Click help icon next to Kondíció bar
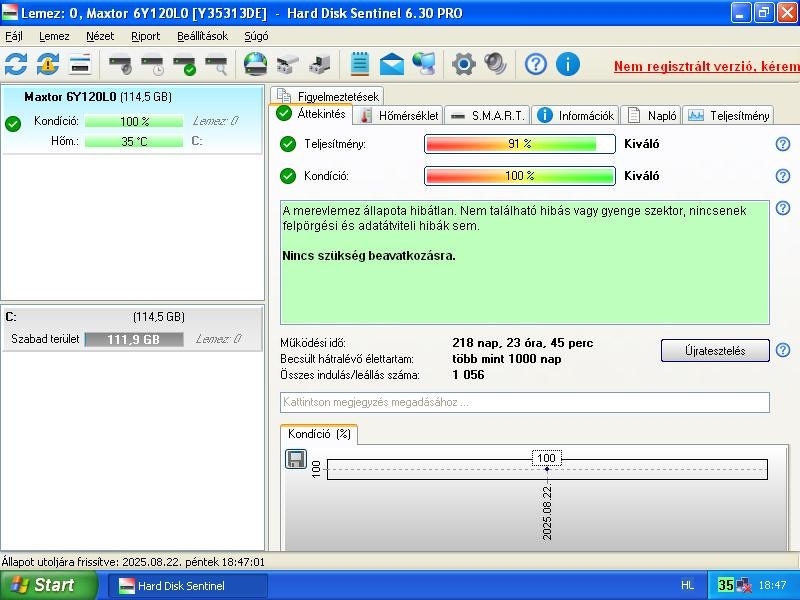Screen dimensions: 800x600 click(x=783, y=176)
